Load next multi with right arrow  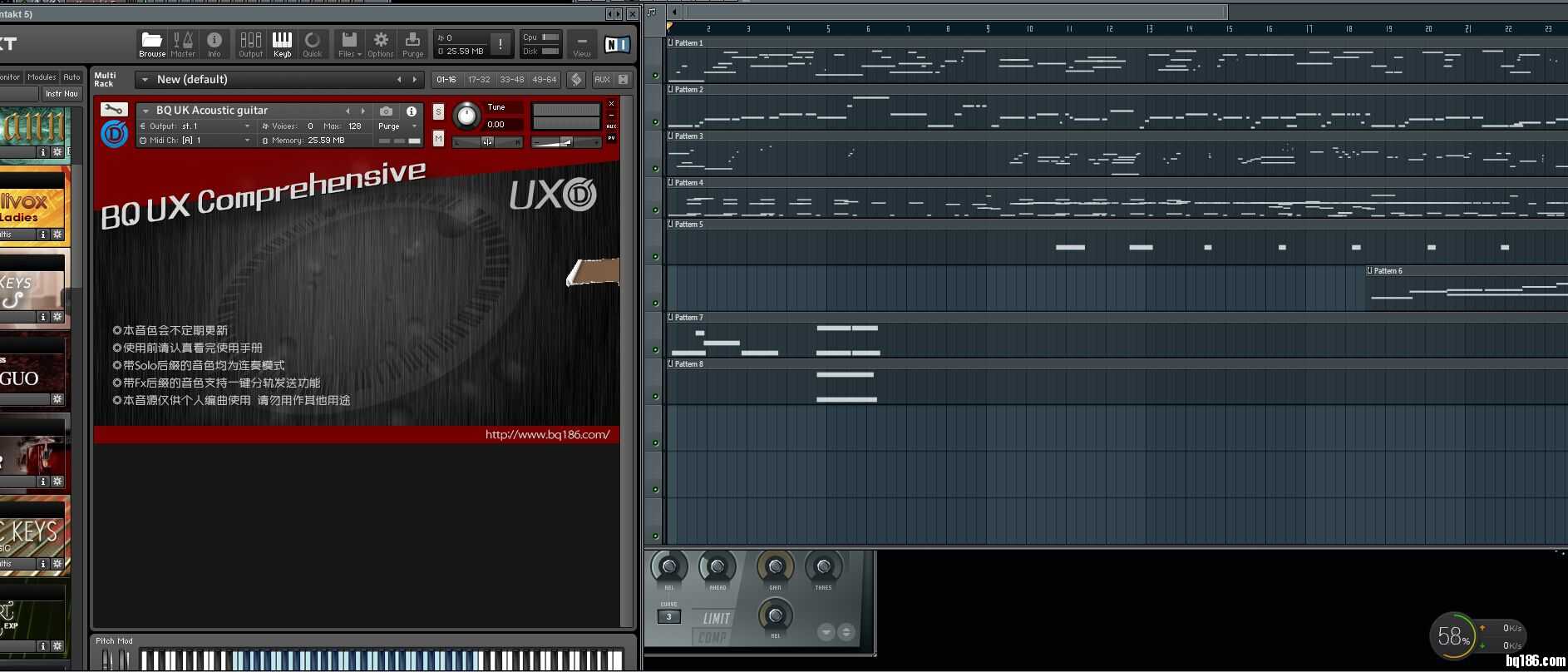point(415,80)
